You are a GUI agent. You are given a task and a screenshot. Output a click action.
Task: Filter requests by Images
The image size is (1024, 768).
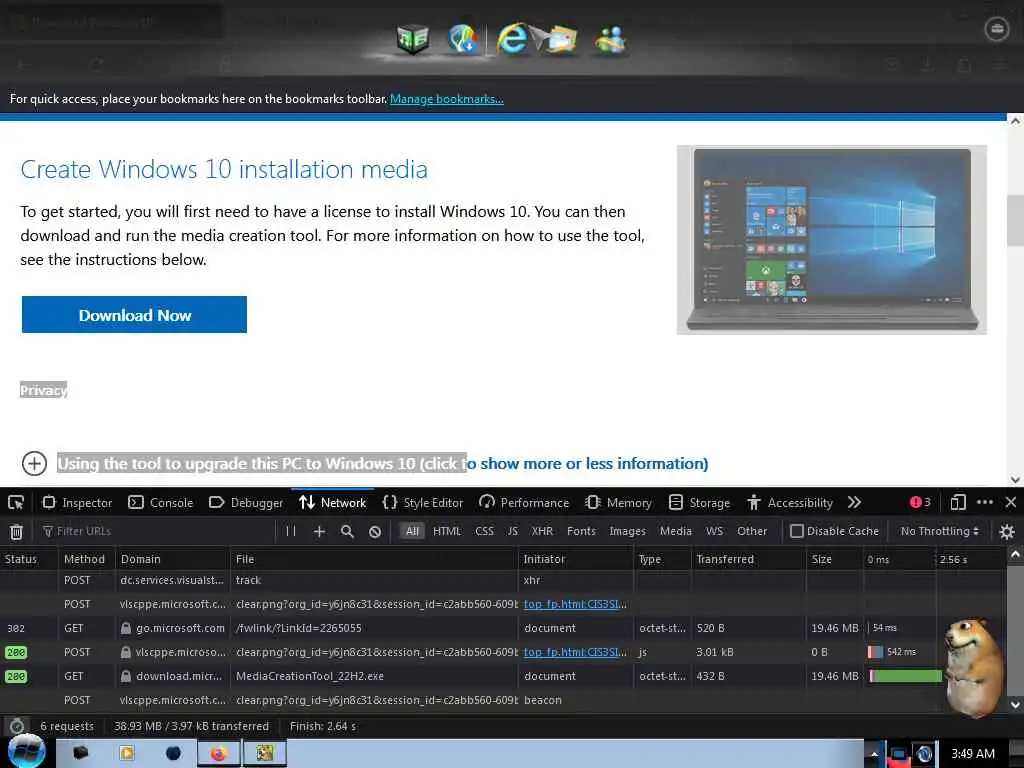tap(627, 531)
